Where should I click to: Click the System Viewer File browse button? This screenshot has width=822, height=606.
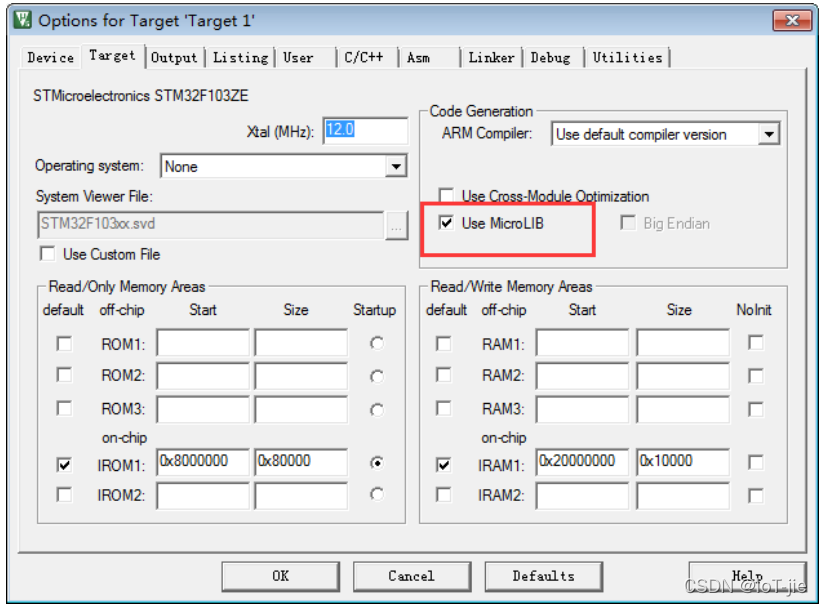pyautogui.click(x=396, y=226)
